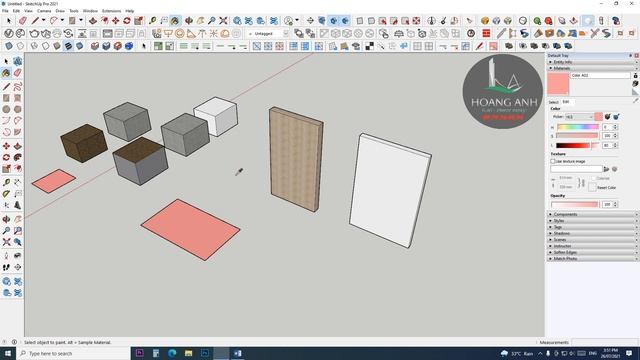Viewport: 640px width, 360px height.
Task: Click Match Color of object in model
Action: coord(608,117)
